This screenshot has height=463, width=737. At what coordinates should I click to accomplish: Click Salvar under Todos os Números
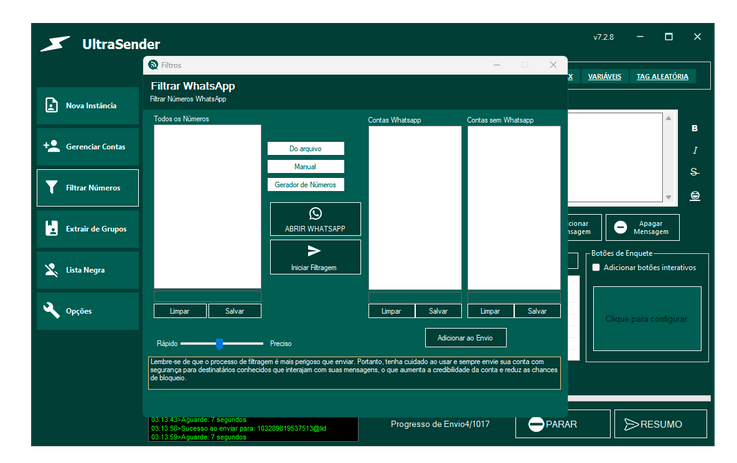pos(235,311)
